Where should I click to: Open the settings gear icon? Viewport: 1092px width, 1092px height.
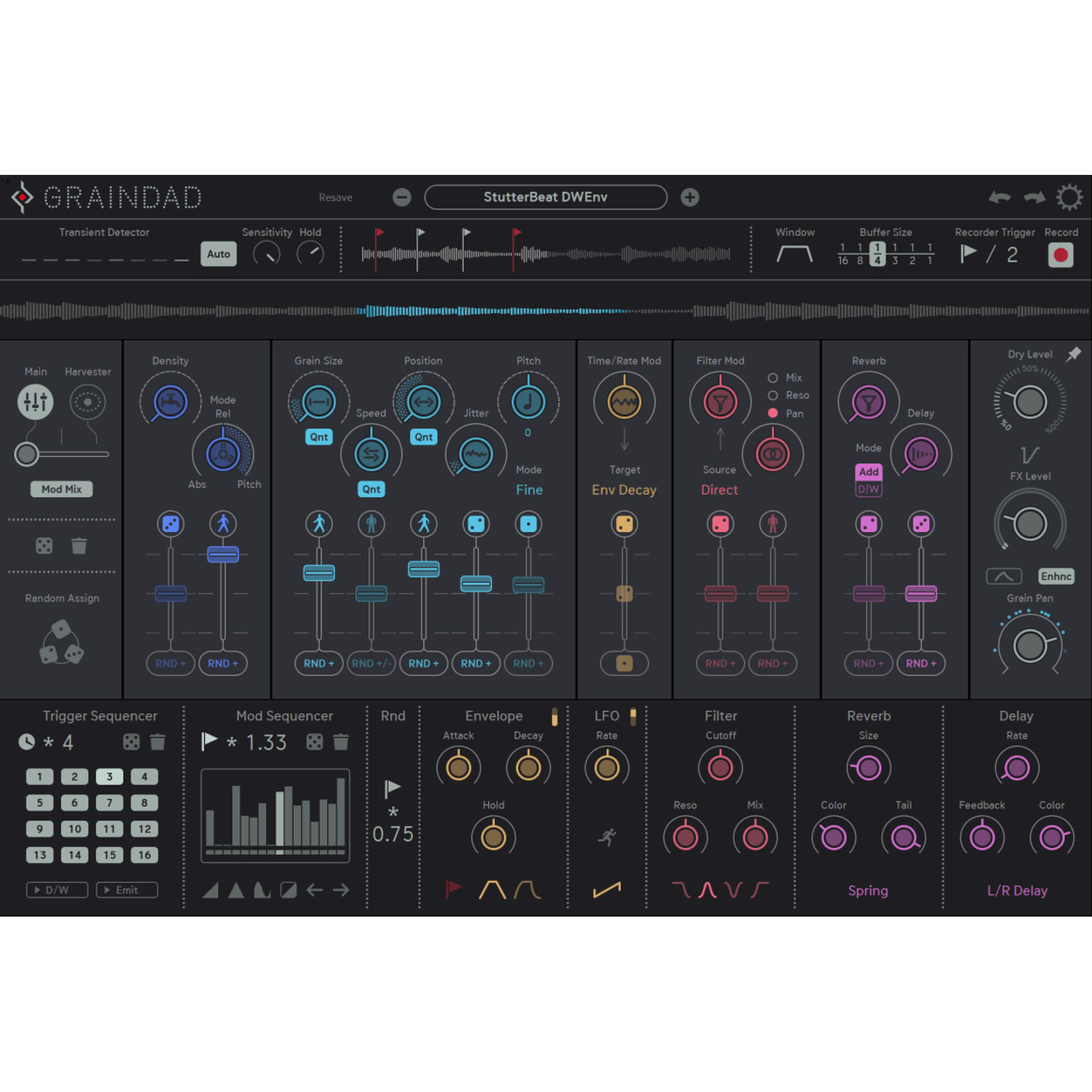(1069, 197)
